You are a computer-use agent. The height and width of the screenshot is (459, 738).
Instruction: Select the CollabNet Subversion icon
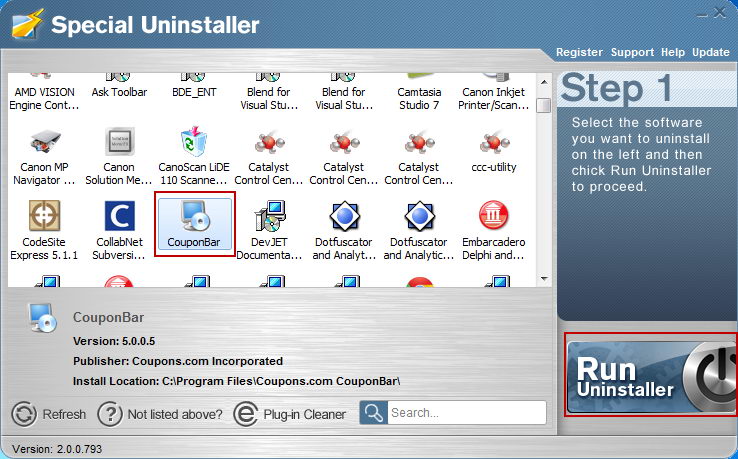(119, 216)
